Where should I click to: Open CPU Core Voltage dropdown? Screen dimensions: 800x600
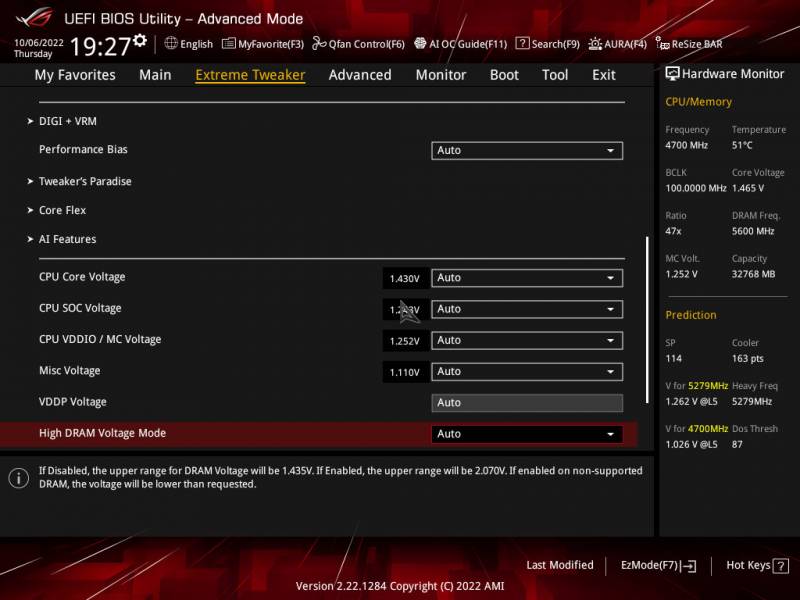coord(527,278)
